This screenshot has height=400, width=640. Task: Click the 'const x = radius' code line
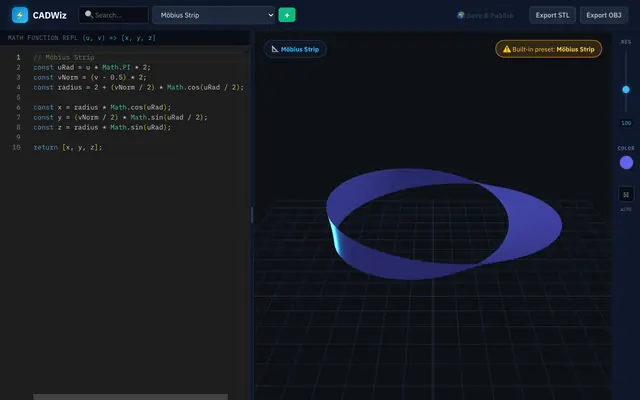pos(102,107)
